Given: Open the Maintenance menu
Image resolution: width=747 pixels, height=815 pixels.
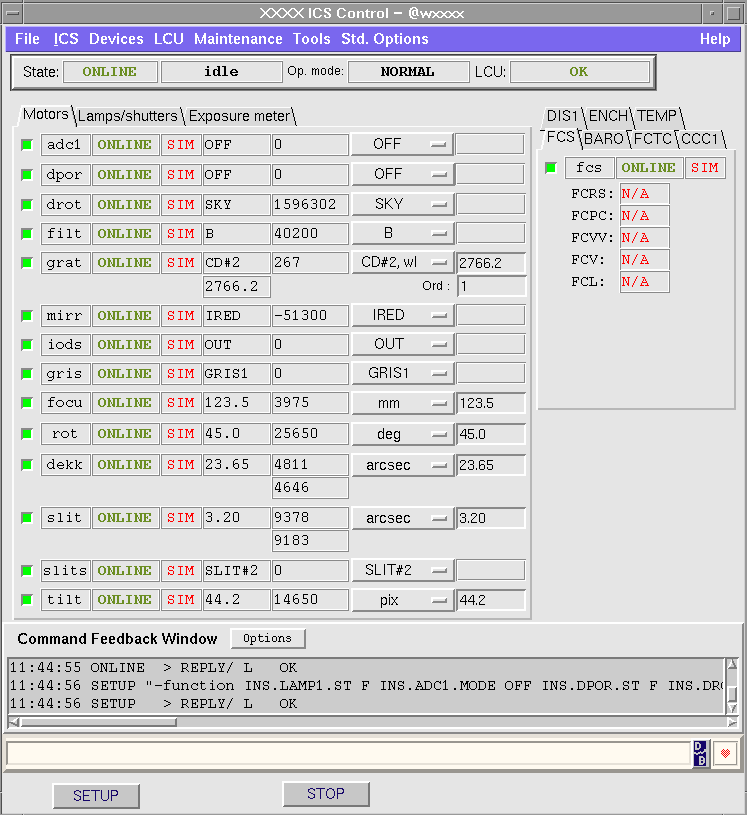Looking at the screenshot, I should (x=238, y=39).
